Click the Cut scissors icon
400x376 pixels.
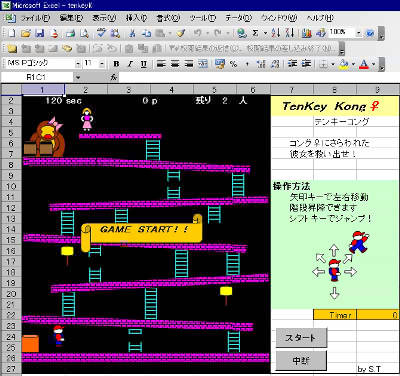coord(132,33)
